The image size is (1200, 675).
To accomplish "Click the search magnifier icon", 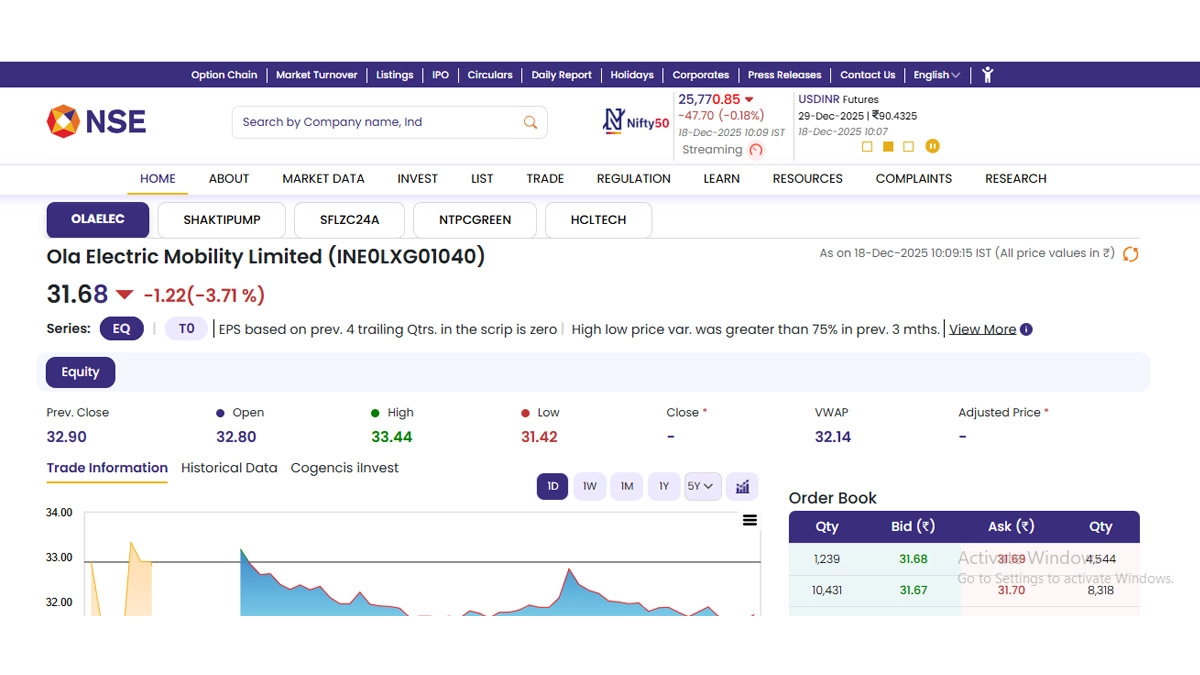I will coord(530,122).
